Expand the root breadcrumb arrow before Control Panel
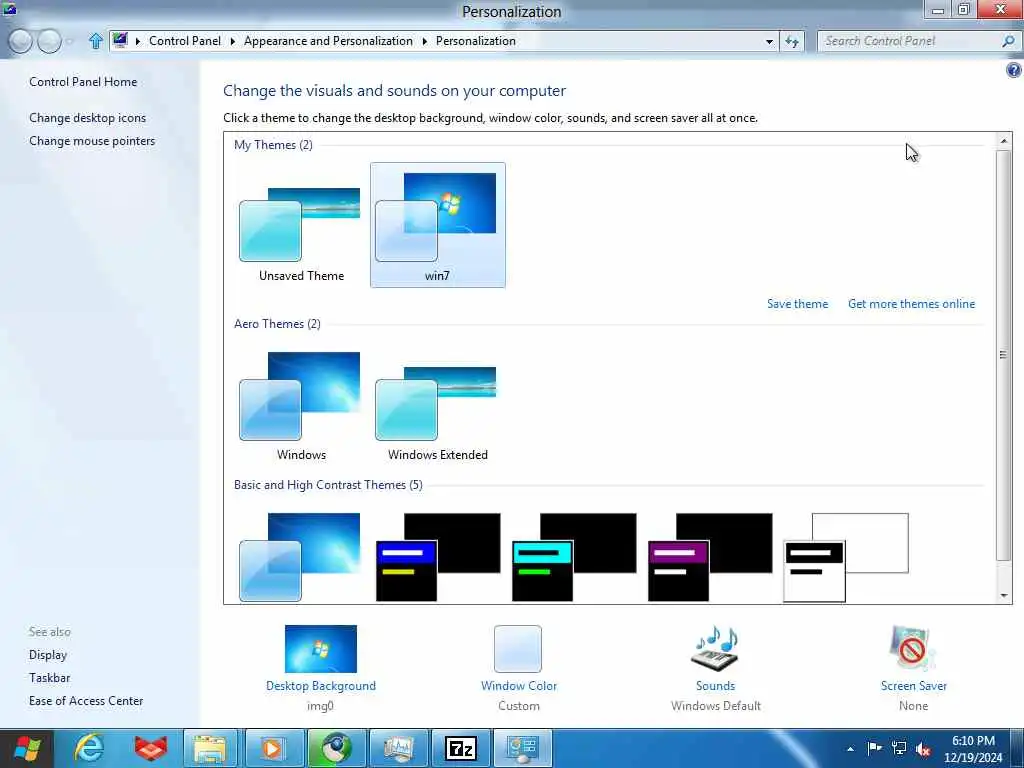 tap(138, 41)
